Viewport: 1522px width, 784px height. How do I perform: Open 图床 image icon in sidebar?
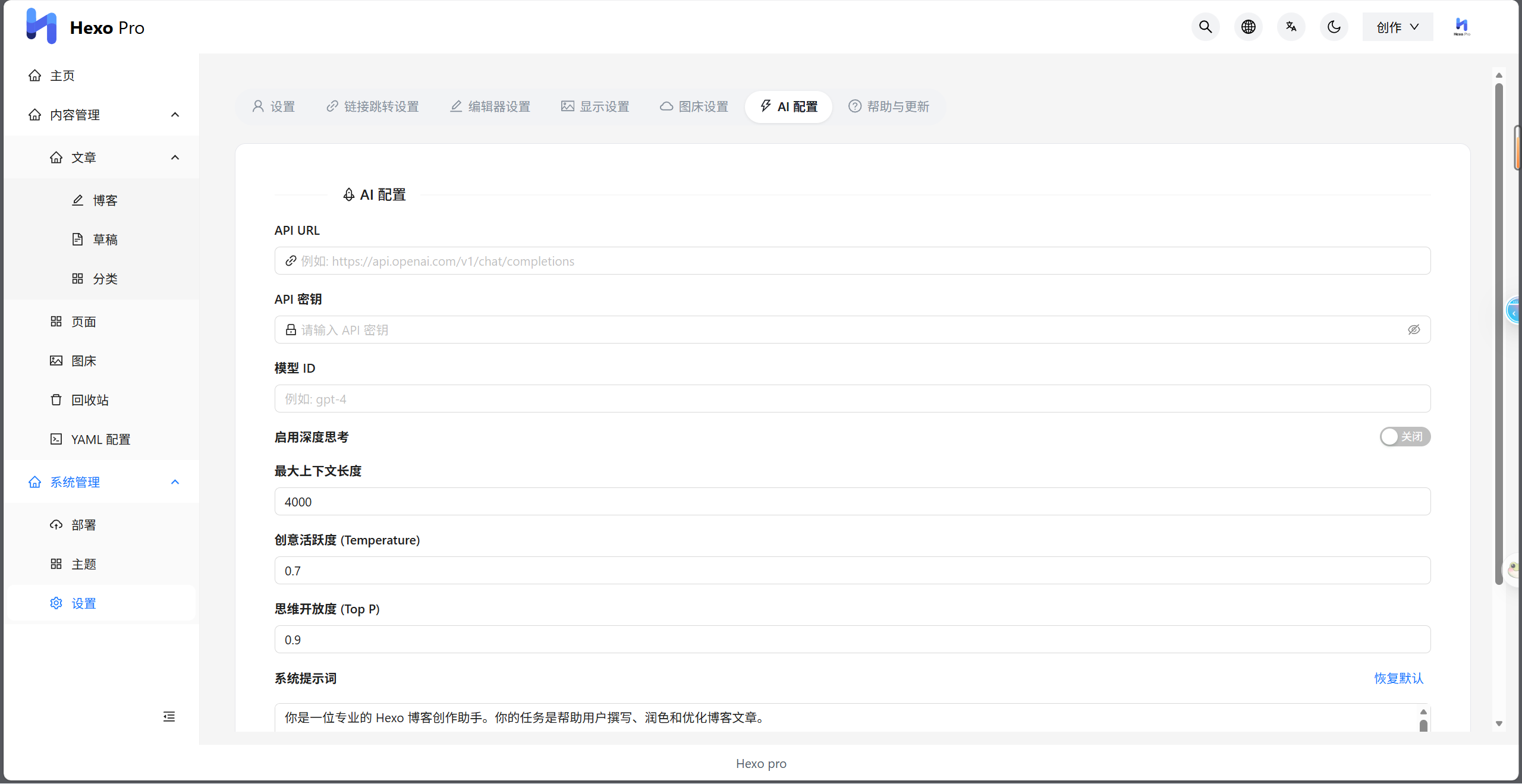click(56, 361)
